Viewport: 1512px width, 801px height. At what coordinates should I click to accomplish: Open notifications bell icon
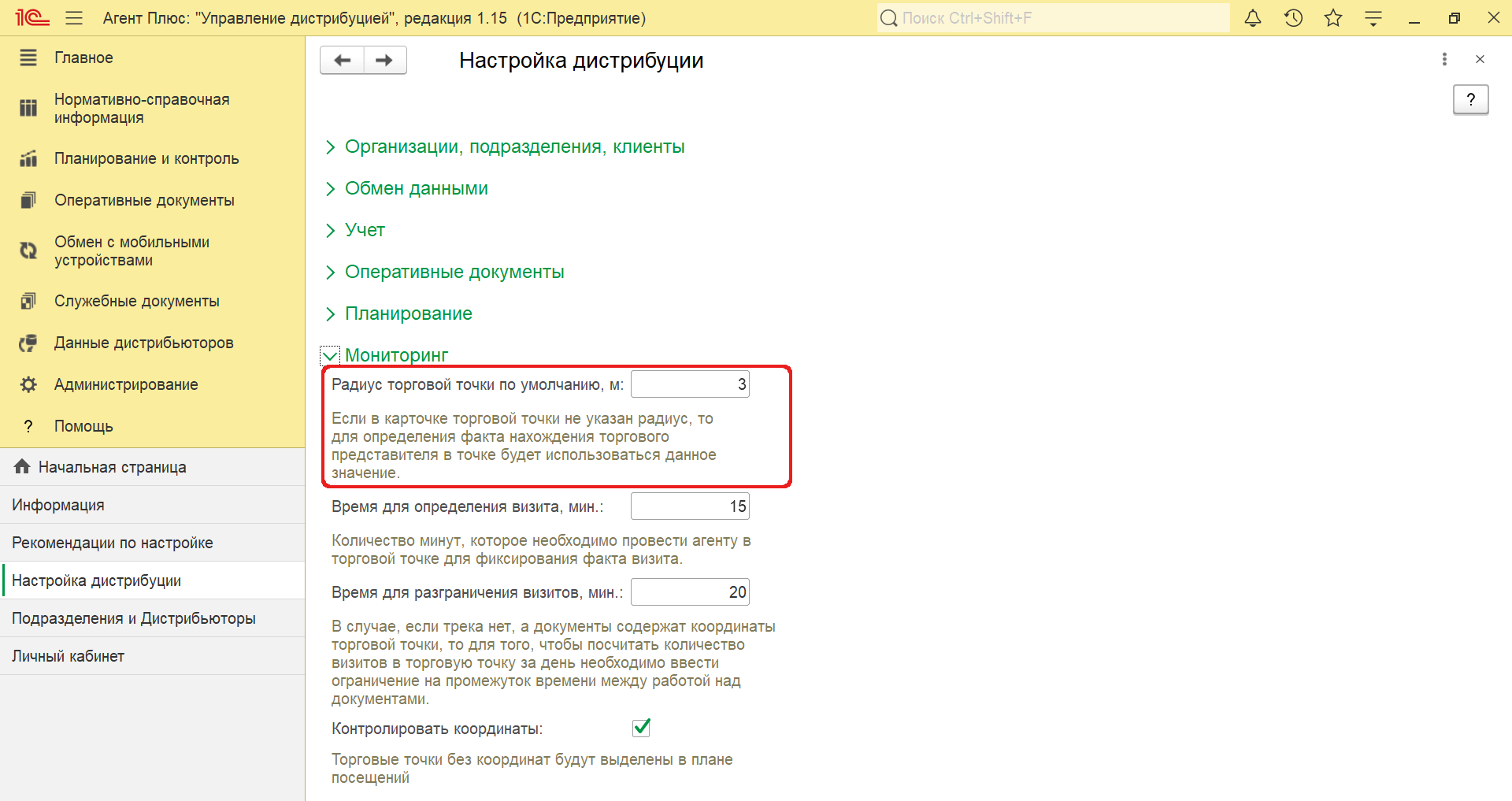[x=1253, y=18]
